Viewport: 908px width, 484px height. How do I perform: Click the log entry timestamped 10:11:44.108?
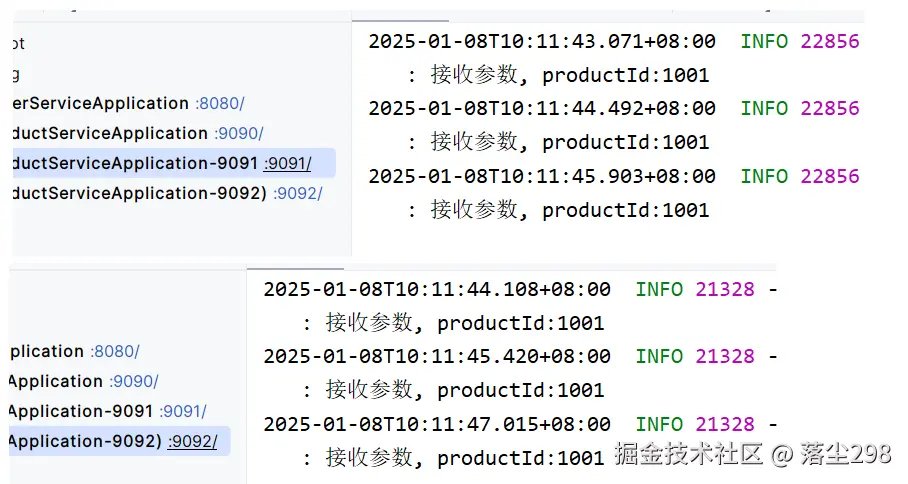436,290
